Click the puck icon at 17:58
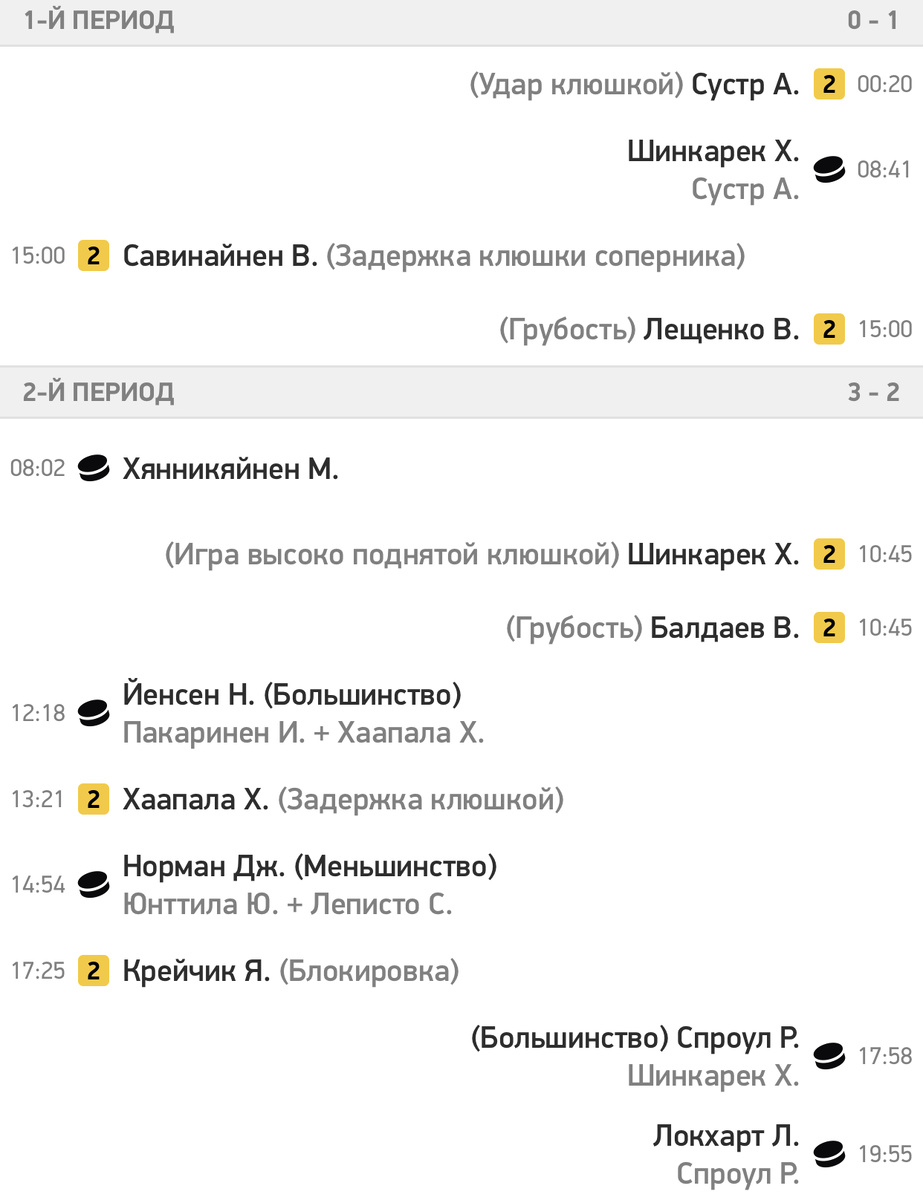This screenshot has height=1200, width=923. 829,1056
